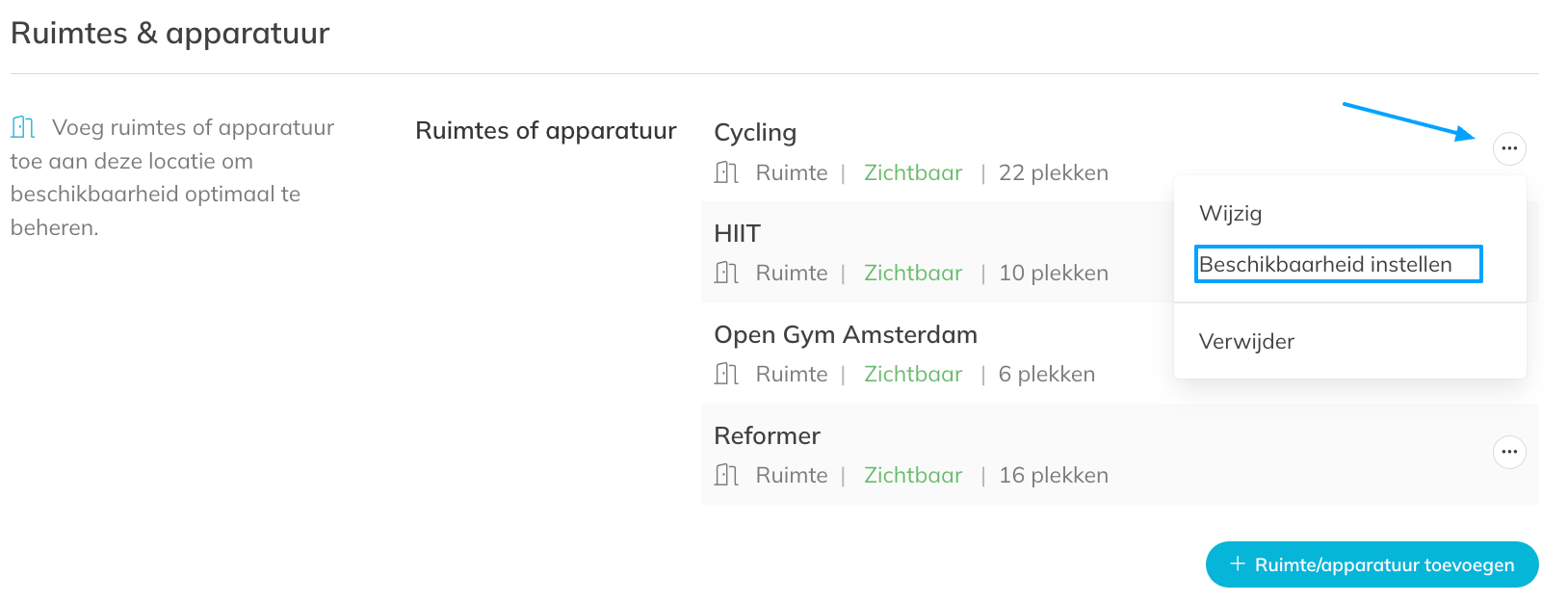The image size is (1568, 603).
Task: Click the Reformer room door icon
Action: point(726,476)
